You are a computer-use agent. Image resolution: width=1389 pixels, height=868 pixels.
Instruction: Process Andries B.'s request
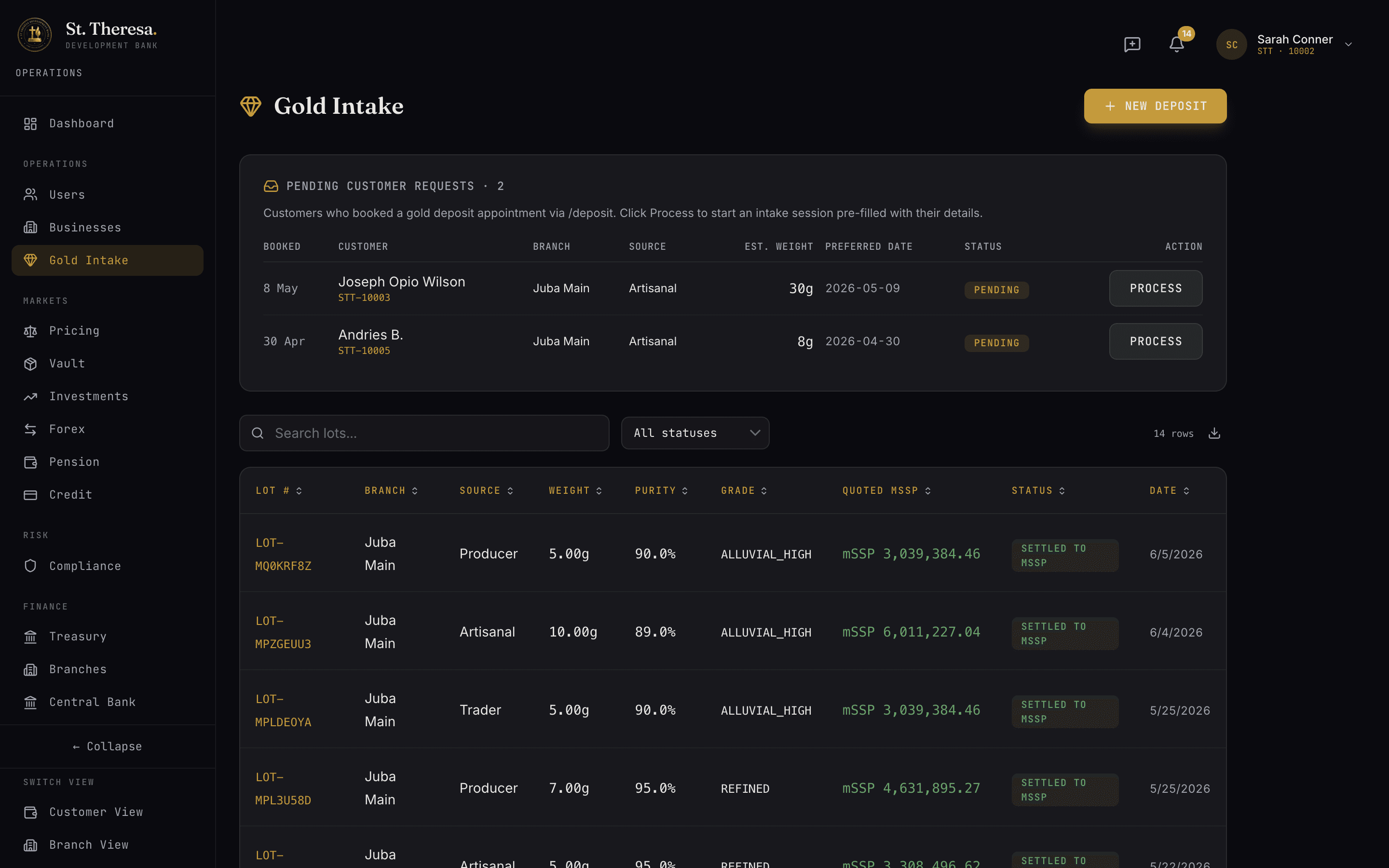(1156, 341)
